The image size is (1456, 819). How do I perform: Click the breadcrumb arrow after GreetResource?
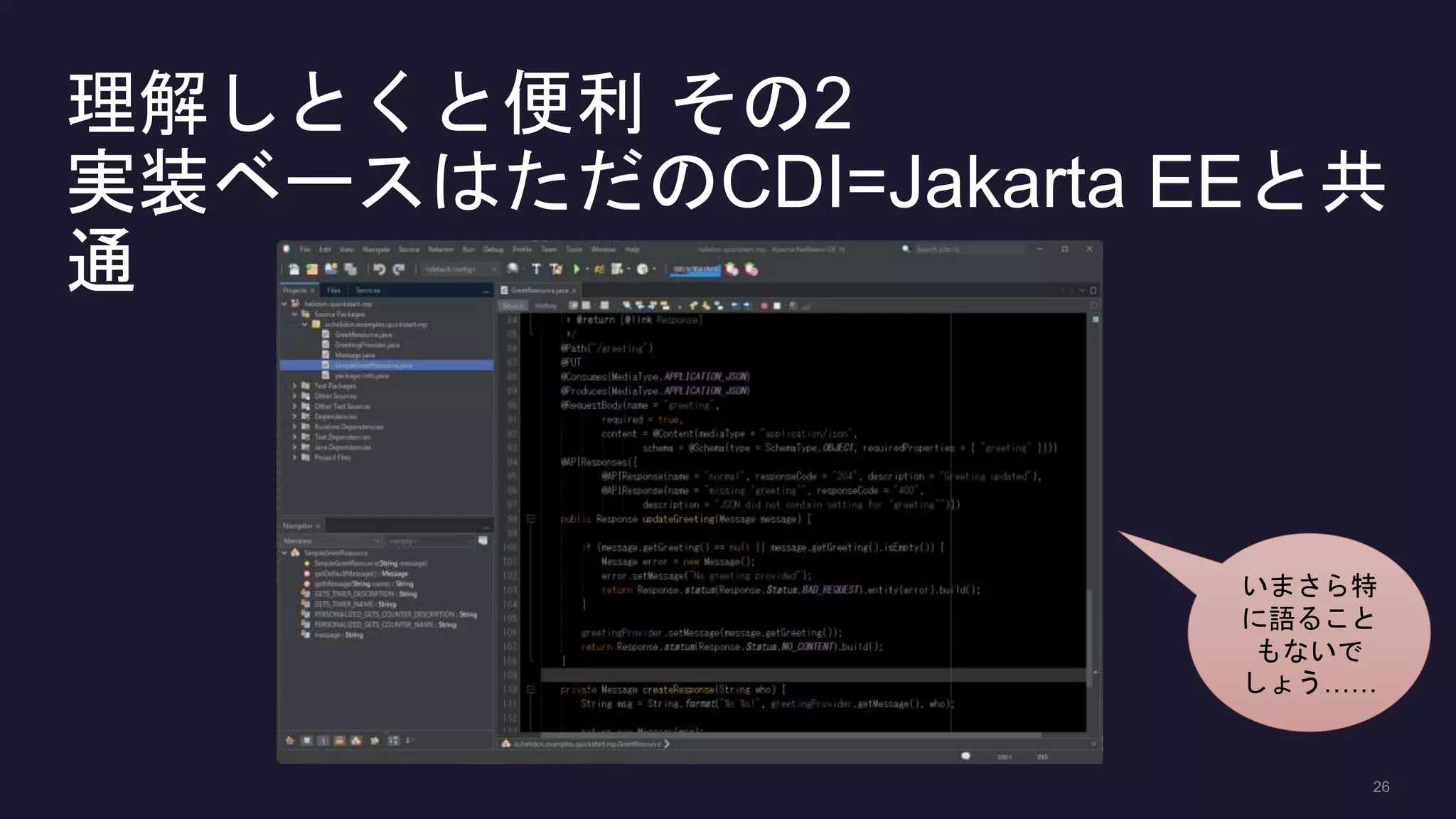[x=666, y=744]
